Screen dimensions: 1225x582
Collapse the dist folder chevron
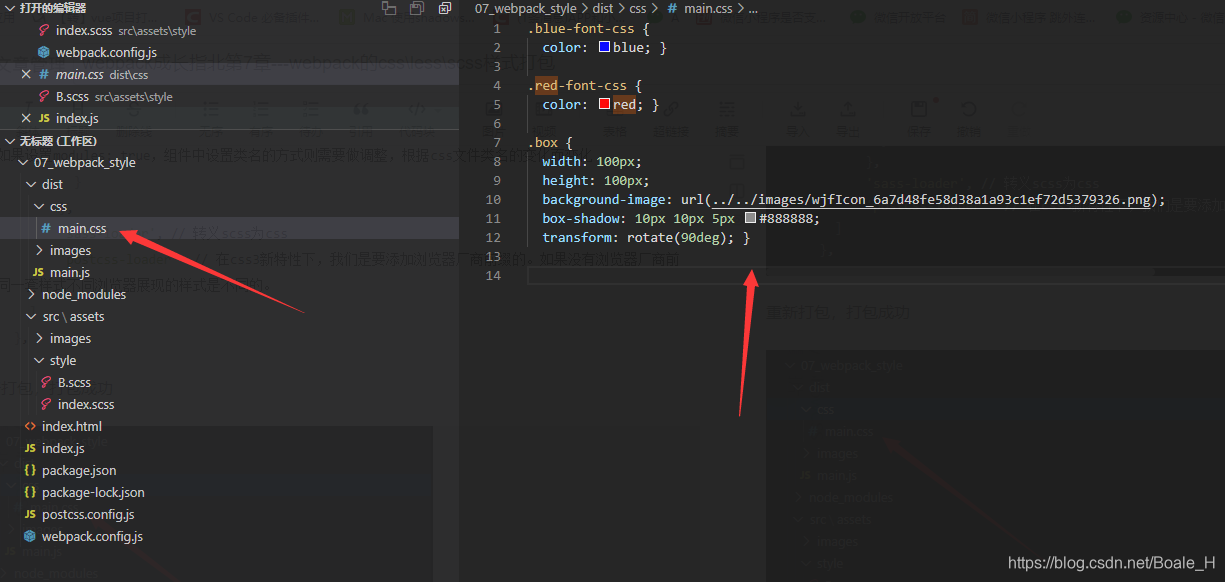click(x=31, y=184)
